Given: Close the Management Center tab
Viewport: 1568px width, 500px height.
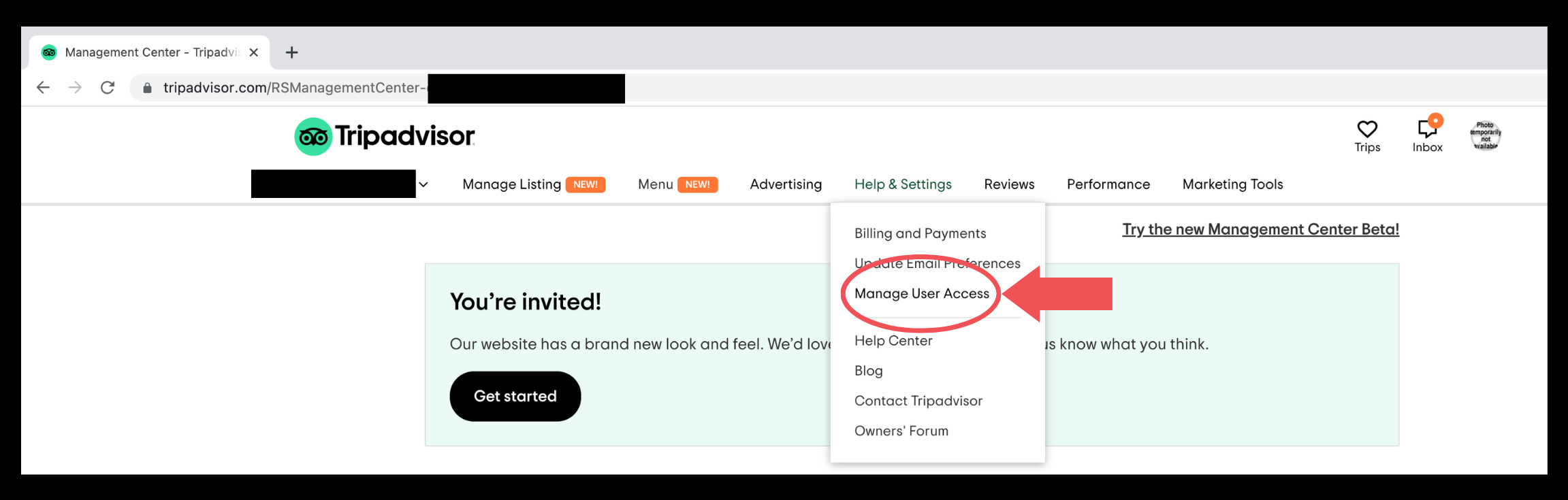Looking at the screenshot, I should 254,52.
